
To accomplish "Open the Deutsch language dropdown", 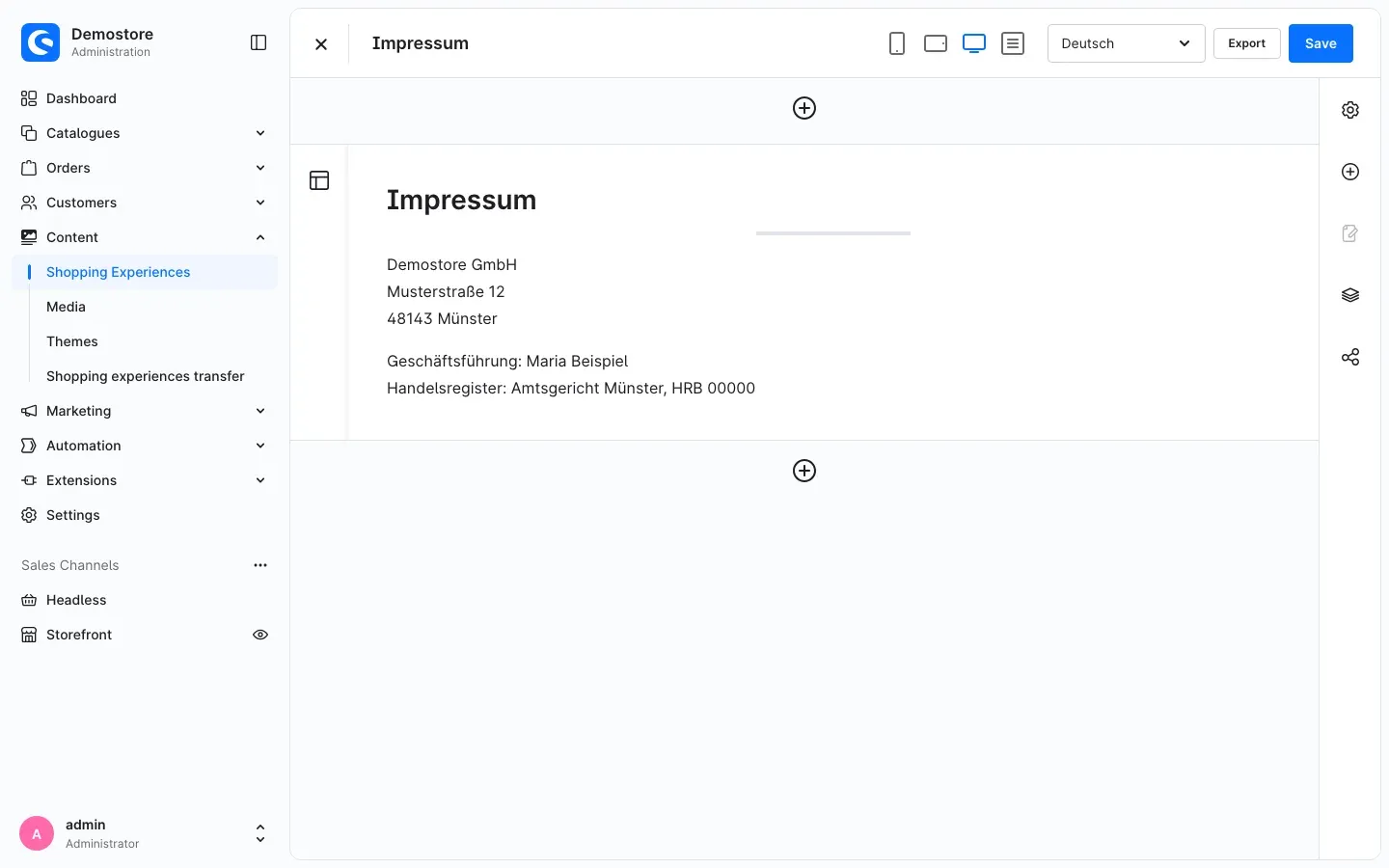I will point(1126,43).
